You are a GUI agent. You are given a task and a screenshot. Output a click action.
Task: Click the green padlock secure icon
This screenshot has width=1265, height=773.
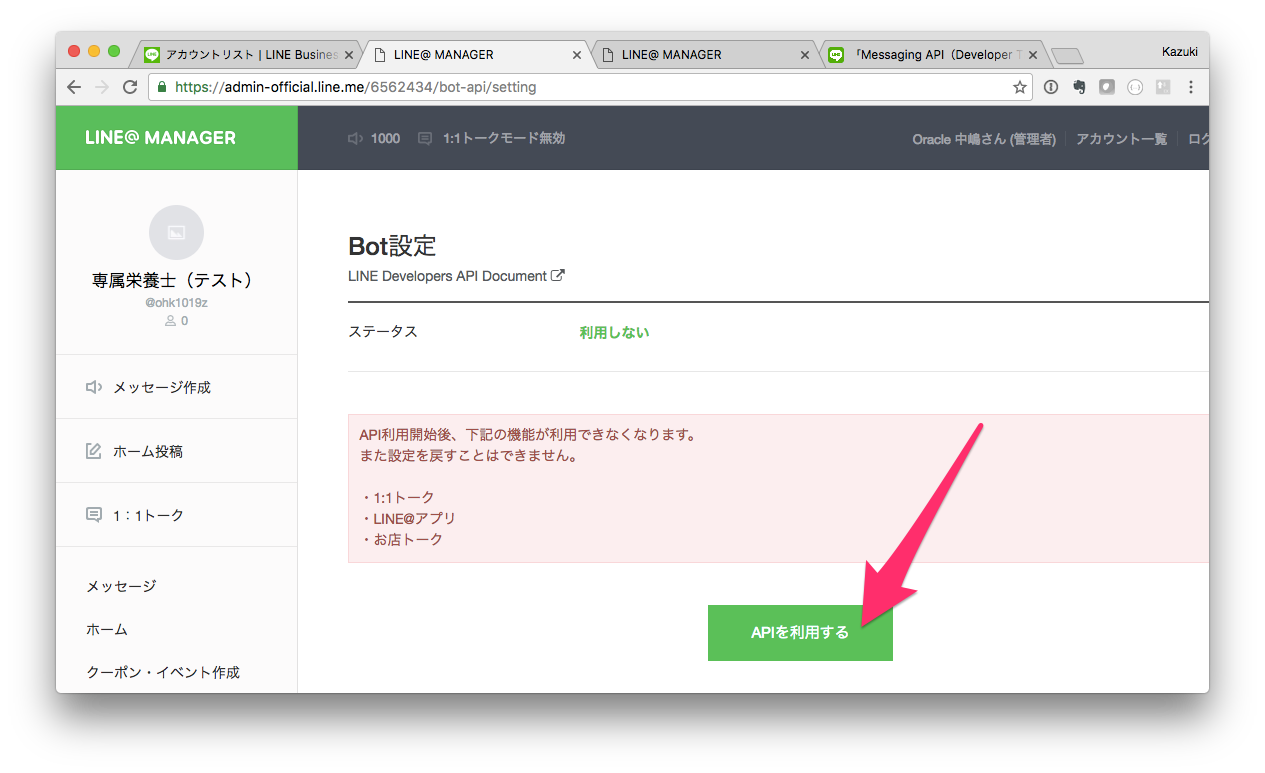click(162, 87)
